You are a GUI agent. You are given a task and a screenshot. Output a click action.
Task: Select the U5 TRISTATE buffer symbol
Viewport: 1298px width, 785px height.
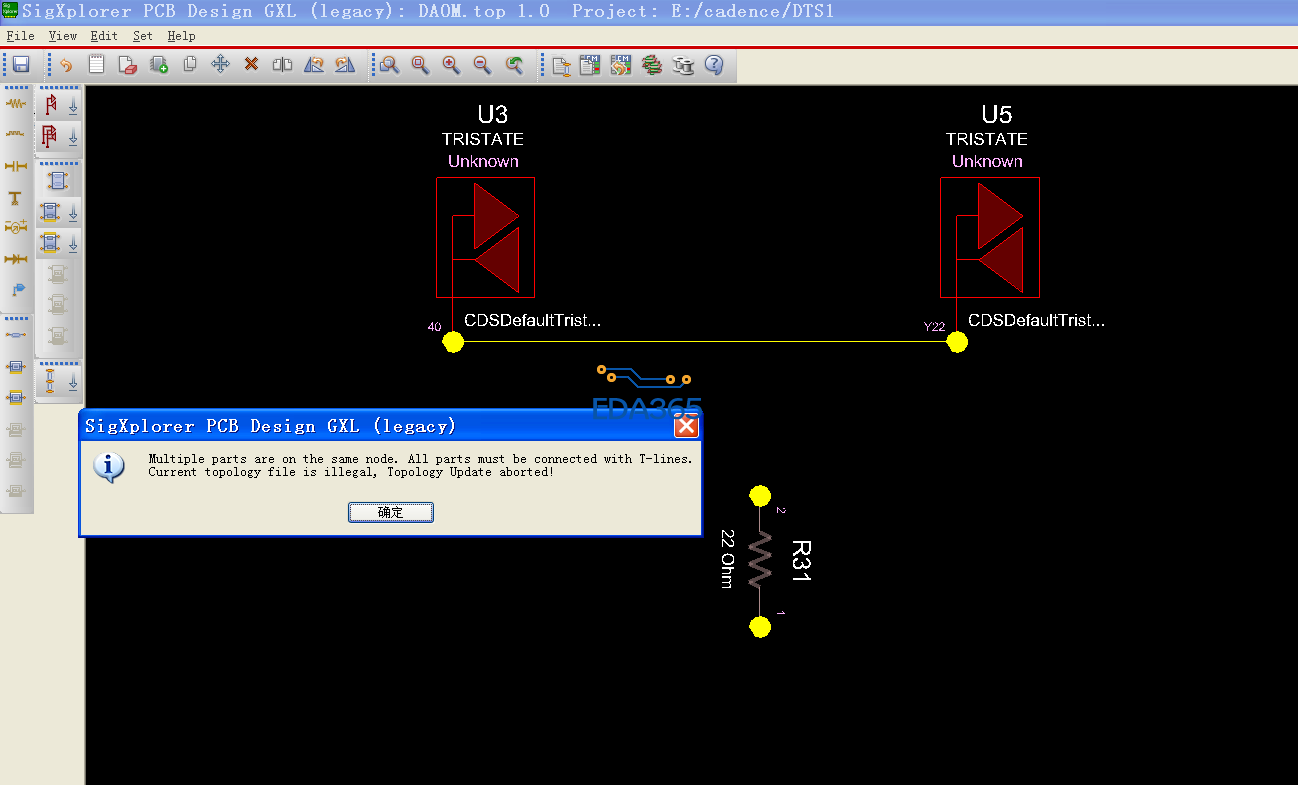click(x=989, y=237)
